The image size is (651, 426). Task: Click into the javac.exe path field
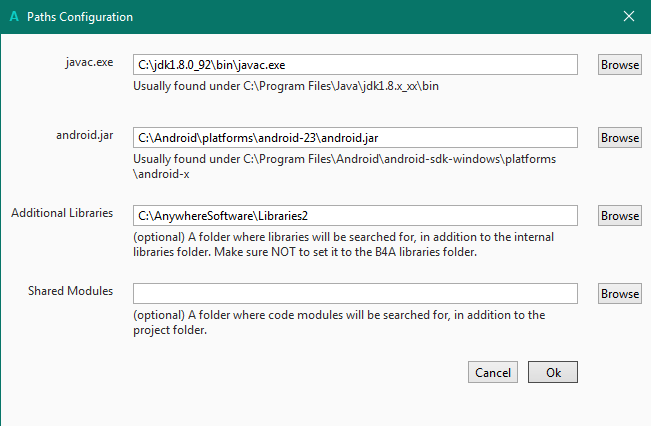click(355, 64)
